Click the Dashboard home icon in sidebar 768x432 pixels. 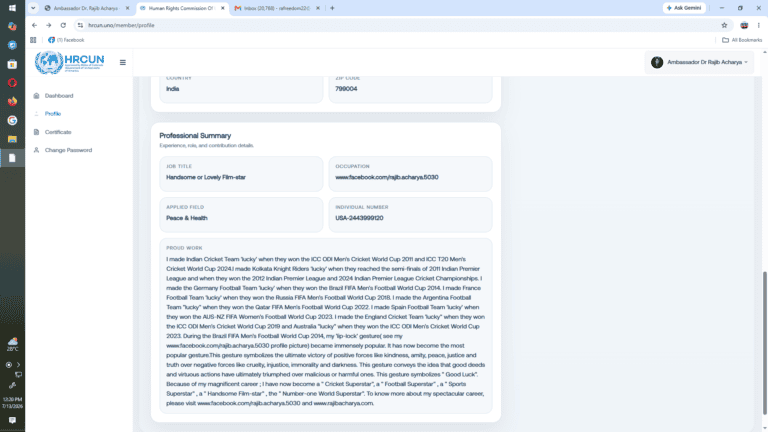click(x=36, y=96)
